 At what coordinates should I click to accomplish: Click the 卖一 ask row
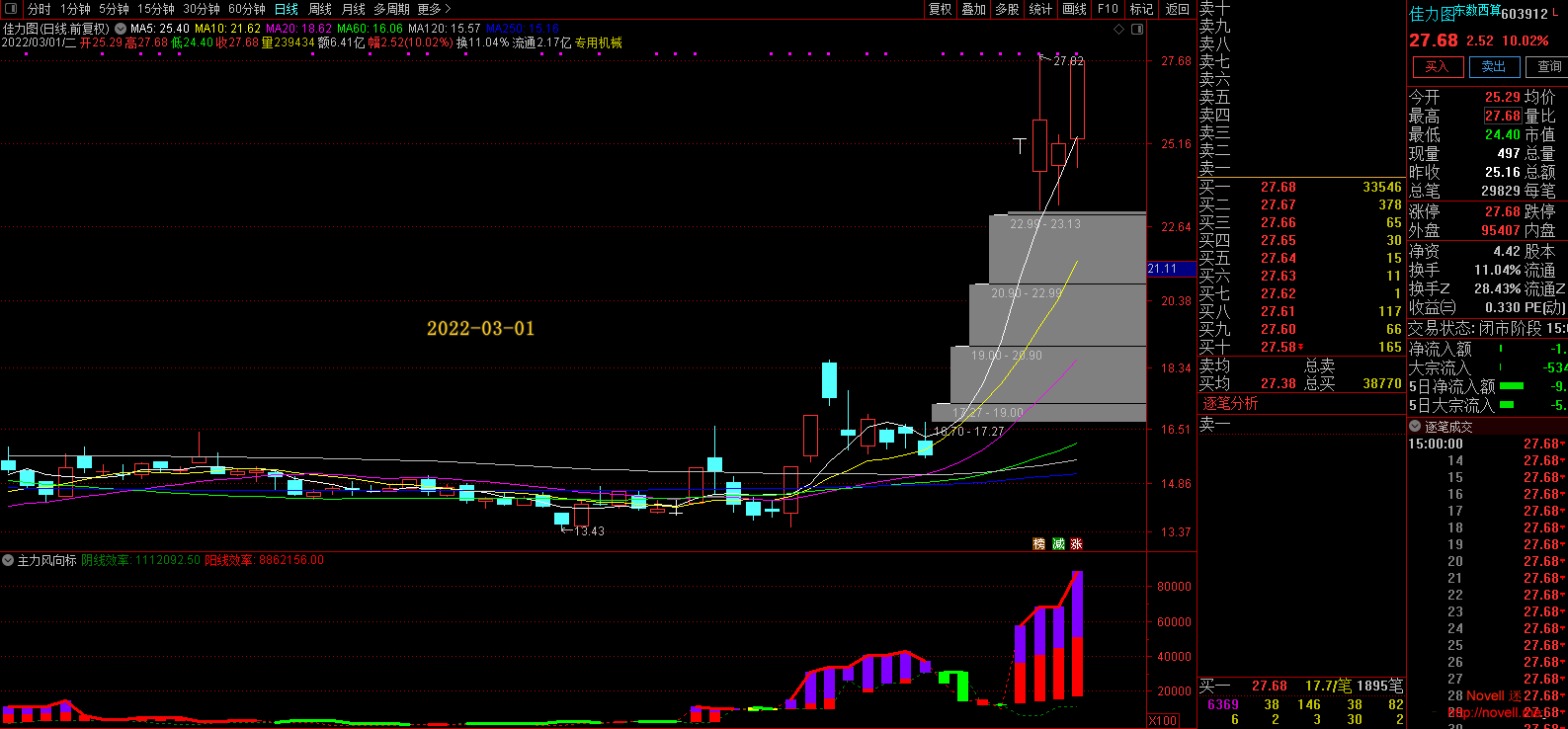1300,169
